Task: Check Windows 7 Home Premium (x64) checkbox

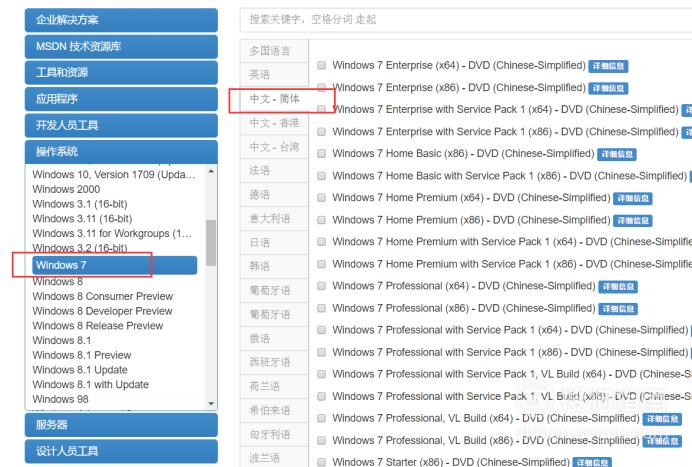Action: (x=322, y=198)
